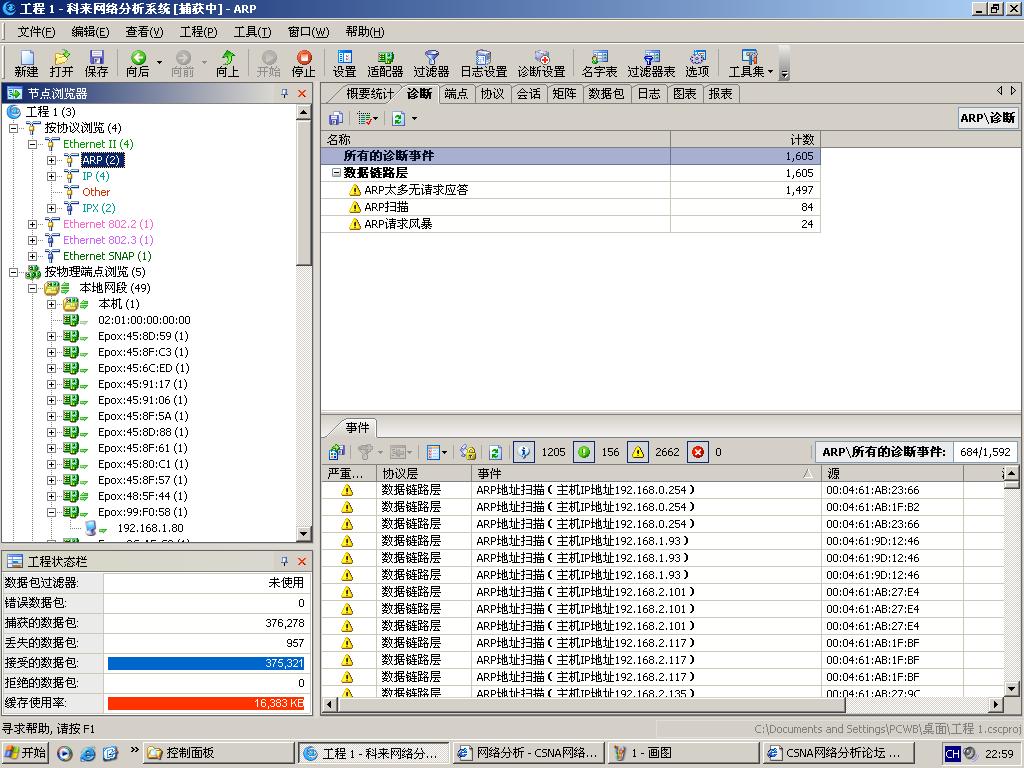Toggle the error events red X filter
The width and height of the screenshot is (1024, 768).
point(698,452)
